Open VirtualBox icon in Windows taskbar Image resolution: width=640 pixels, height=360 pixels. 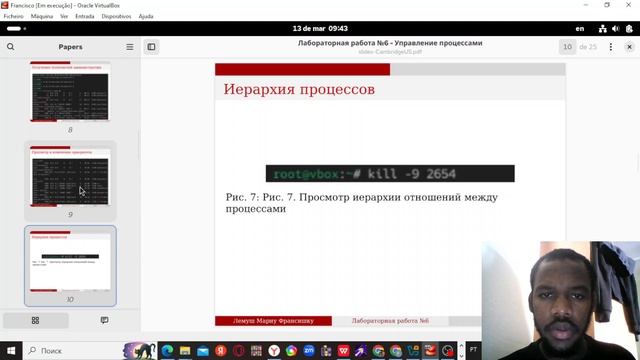(430, 351)
